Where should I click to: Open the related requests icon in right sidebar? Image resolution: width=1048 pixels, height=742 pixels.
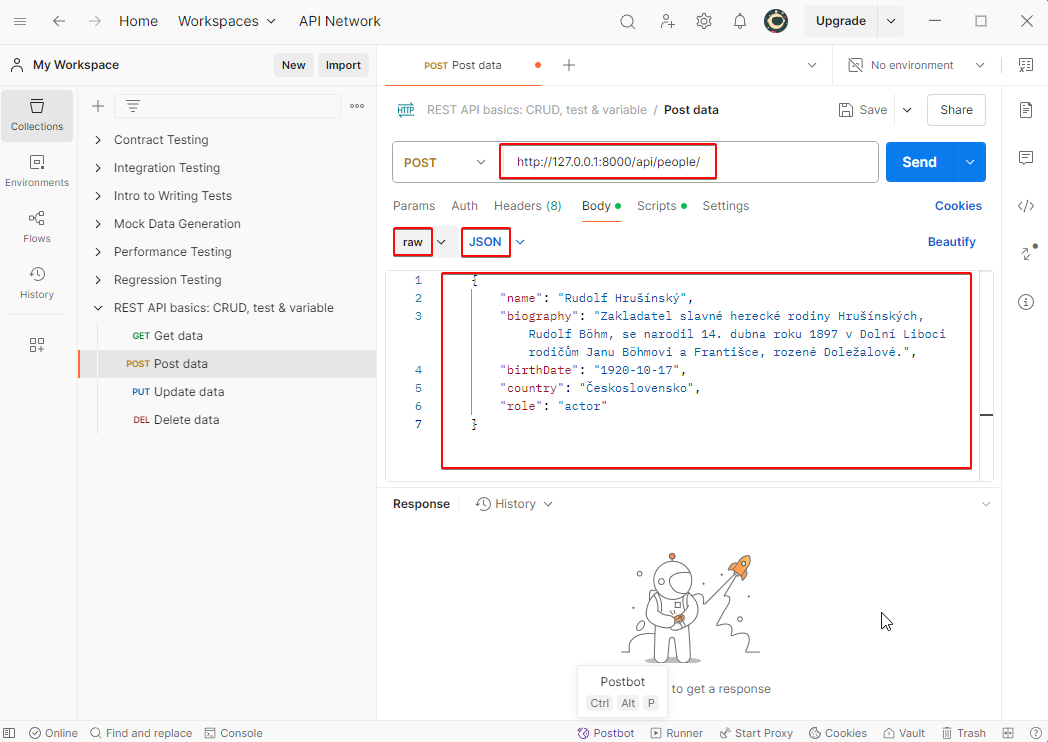coord(1027,253)
